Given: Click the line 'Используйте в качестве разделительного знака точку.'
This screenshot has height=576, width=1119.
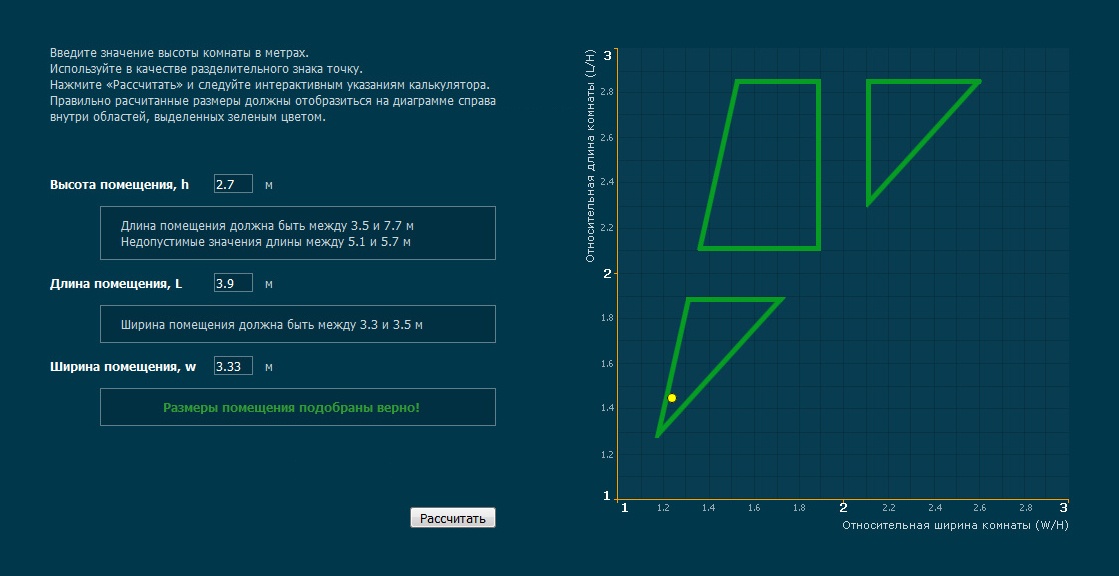Looking at the screenshot, I should point(206,69).
